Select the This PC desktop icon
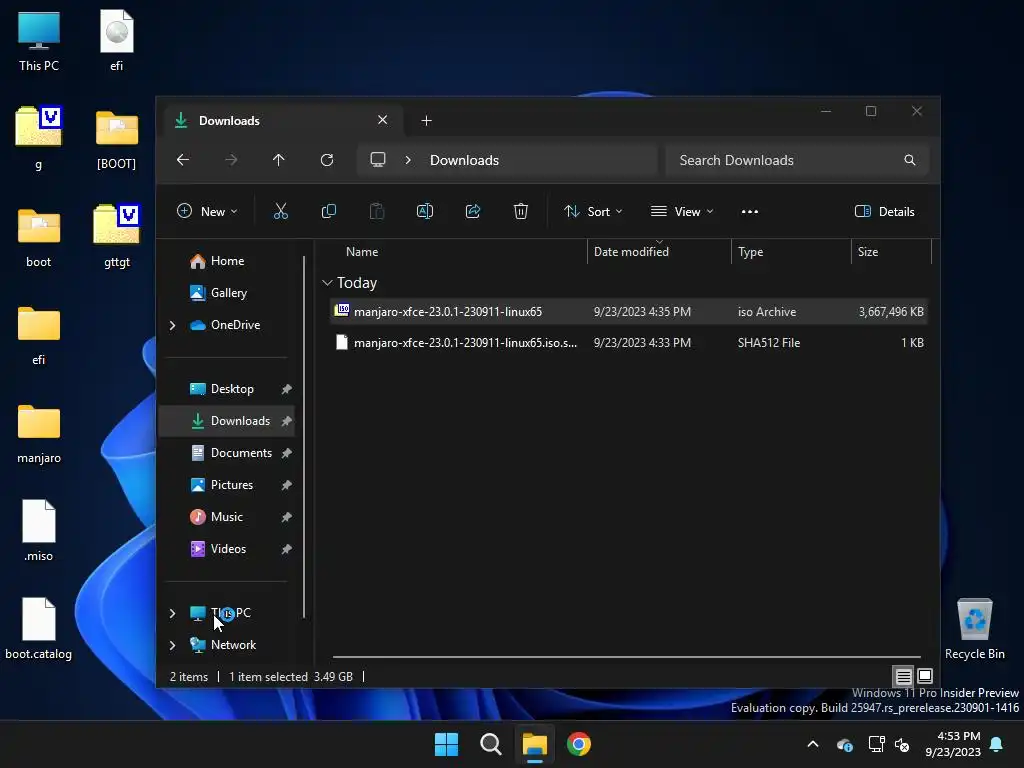Viewport: 1024px width, 768px height. click(x=39, y=41)
